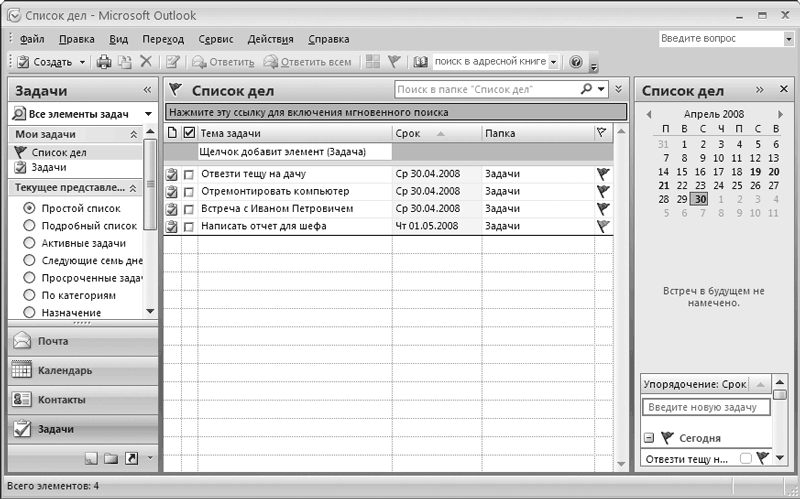Click the instant search enable link
Image resolution: width=800 pixels, height=499 pixels.
pos(308,112)
